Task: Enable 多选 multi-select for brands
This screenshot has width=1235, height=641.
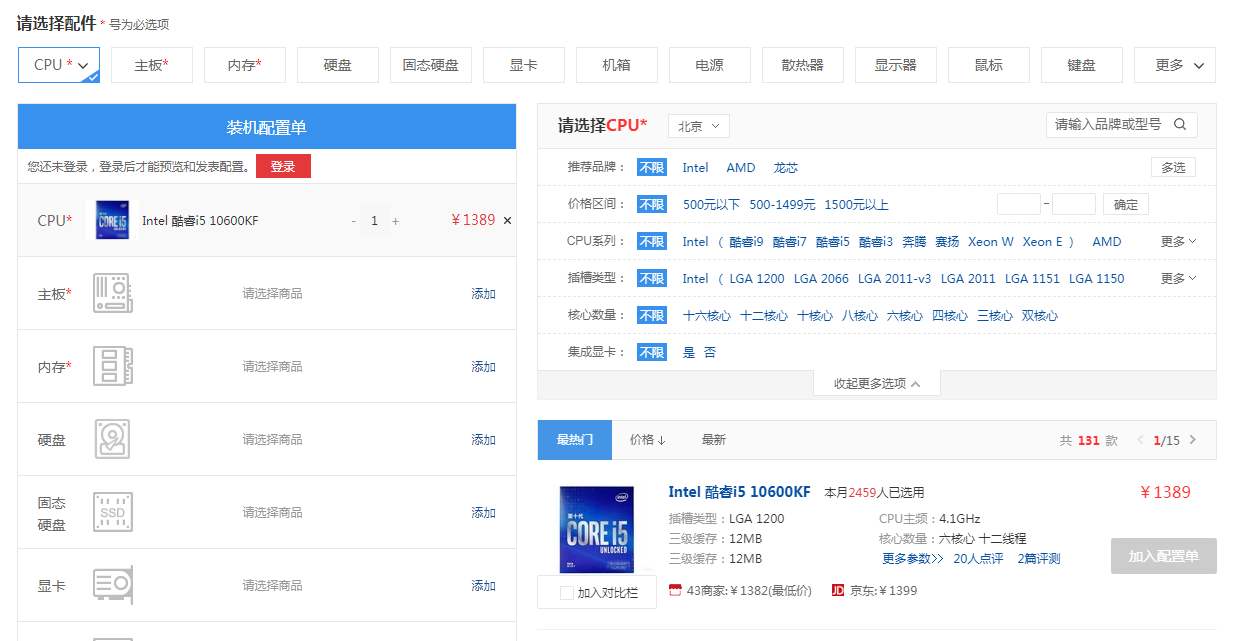Action: [1173, 168]
